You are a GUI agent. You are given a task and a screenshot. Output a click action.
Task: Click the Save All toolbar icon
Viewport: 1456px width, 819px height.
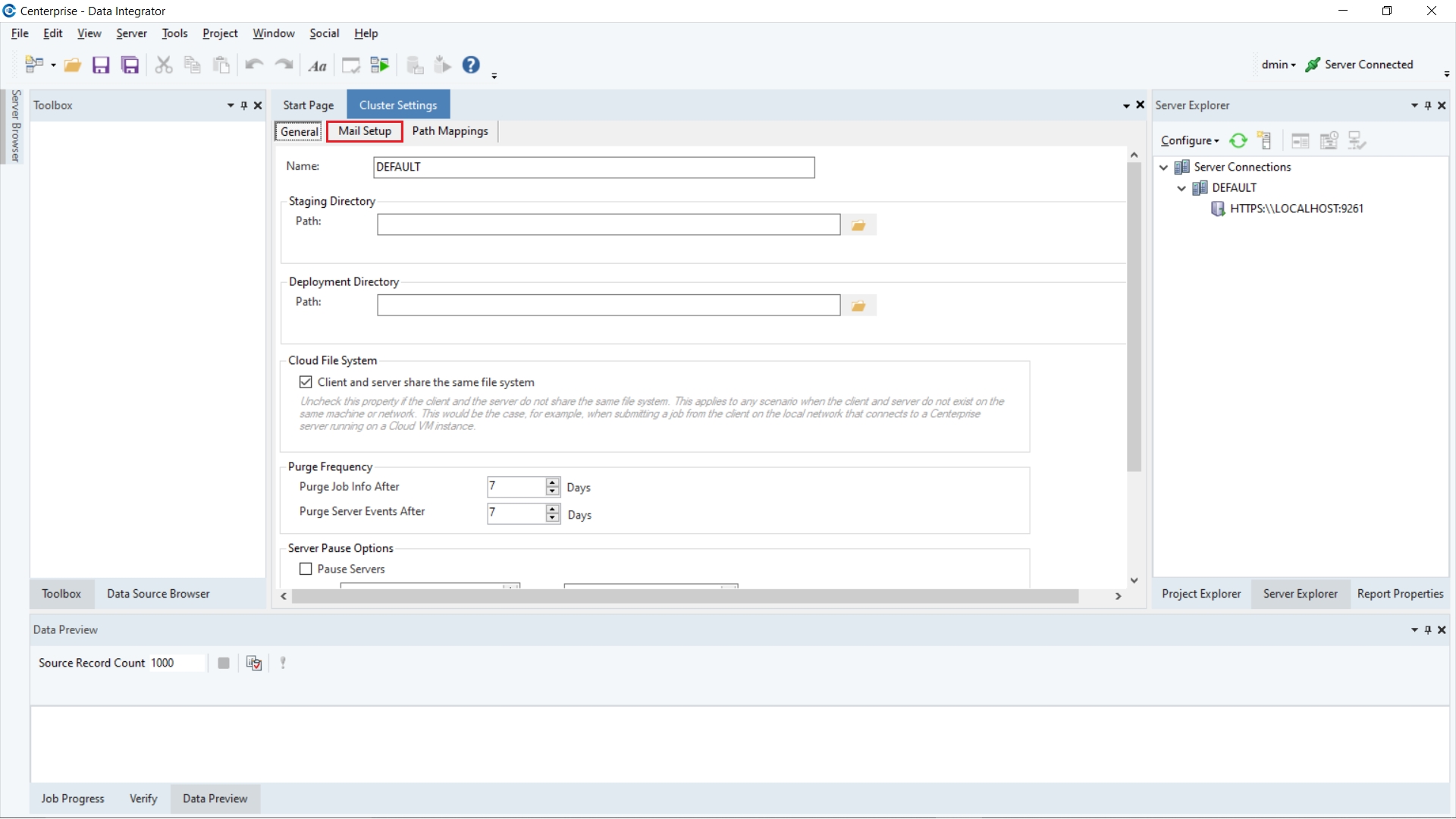point(130,65)
